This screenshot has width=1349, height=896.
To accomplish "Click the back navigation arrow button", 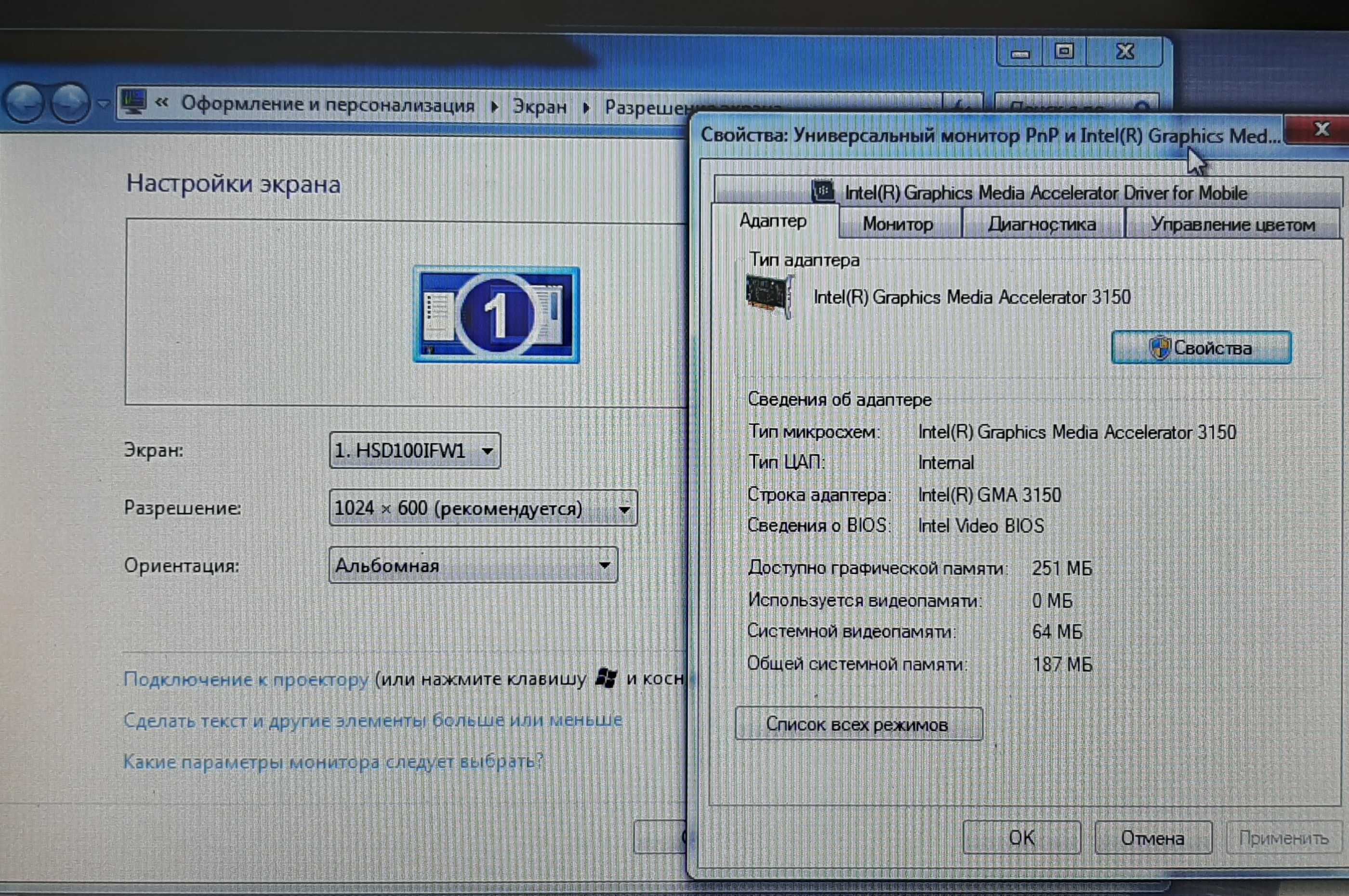I will pyautogui.click(x=24, y=103).
